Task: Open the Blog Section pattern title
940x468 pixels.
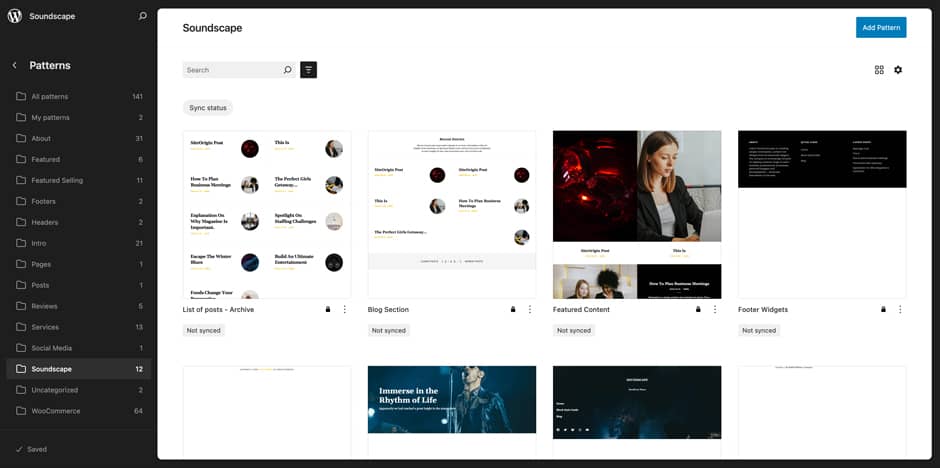Action: pos(388,310)
